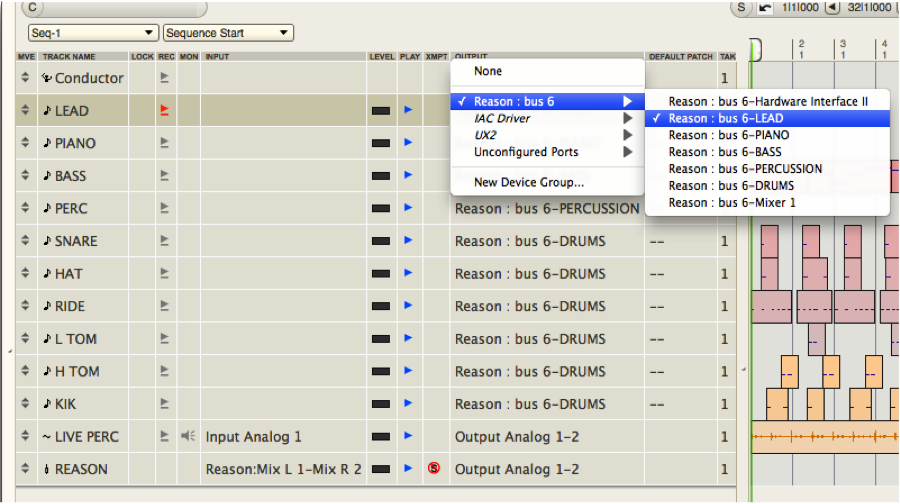Select Reason : bus 6-LEAD in submenu

coord(767,118)
